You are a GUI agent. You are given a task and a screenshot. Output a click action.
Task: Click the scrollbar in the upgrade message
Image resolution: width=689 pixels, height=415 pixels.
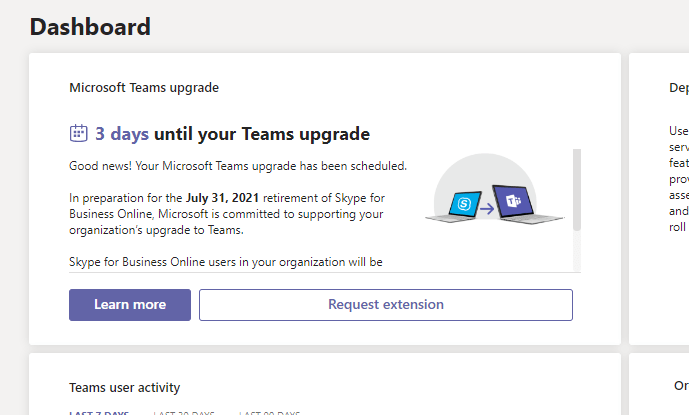(576, 190)
